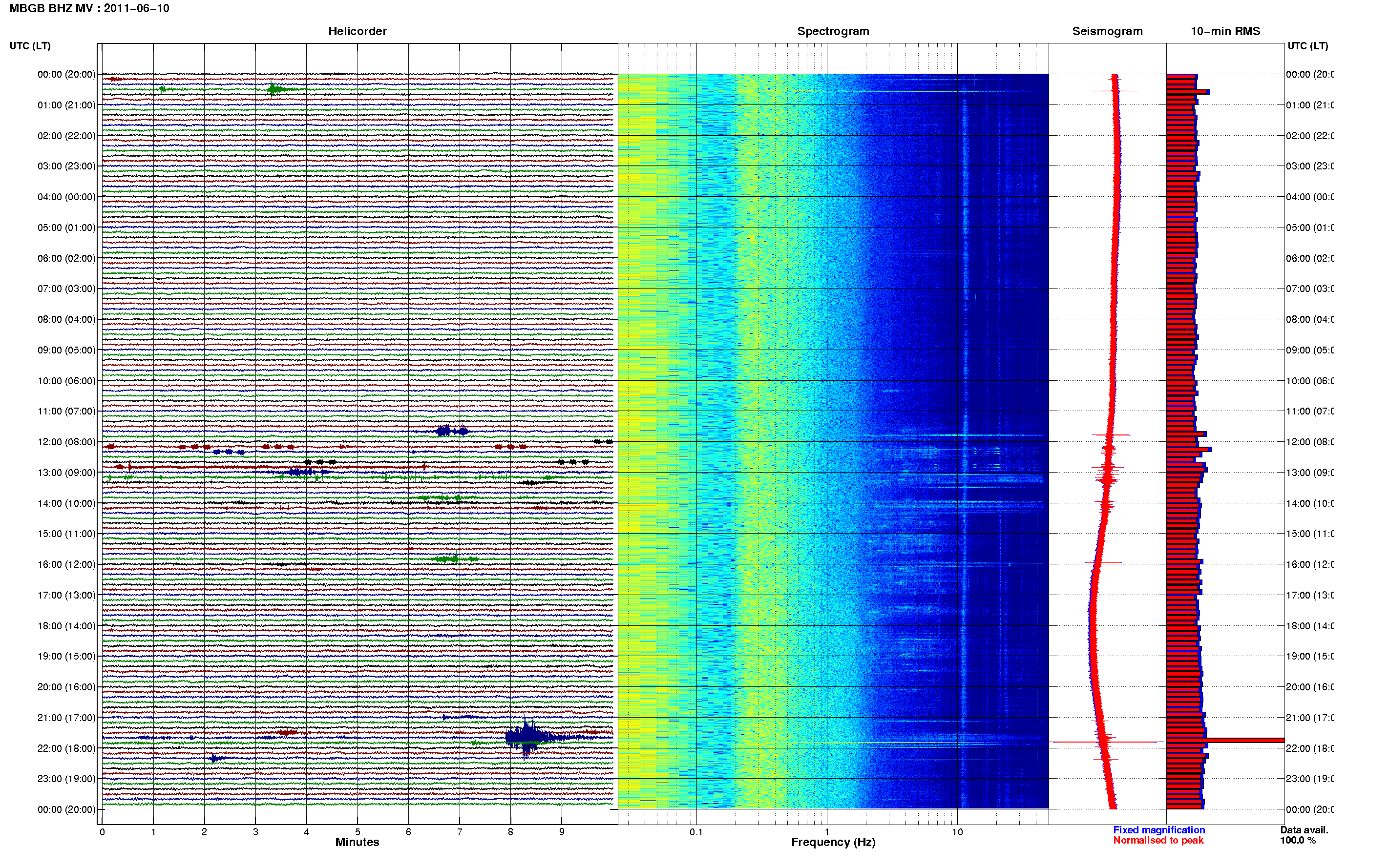
Task: Click left-axis time label '07:00 (03:00)'
Action: point(66,288)
